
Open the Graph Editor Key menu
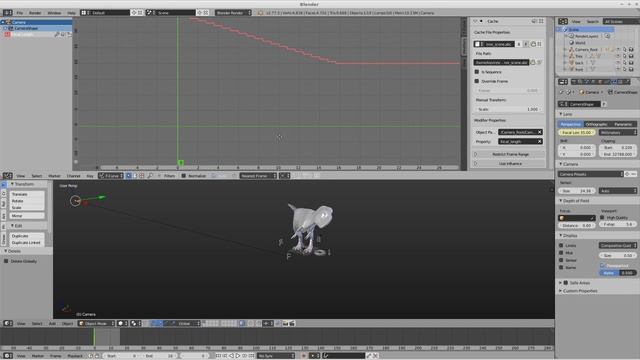coord(90,176)
